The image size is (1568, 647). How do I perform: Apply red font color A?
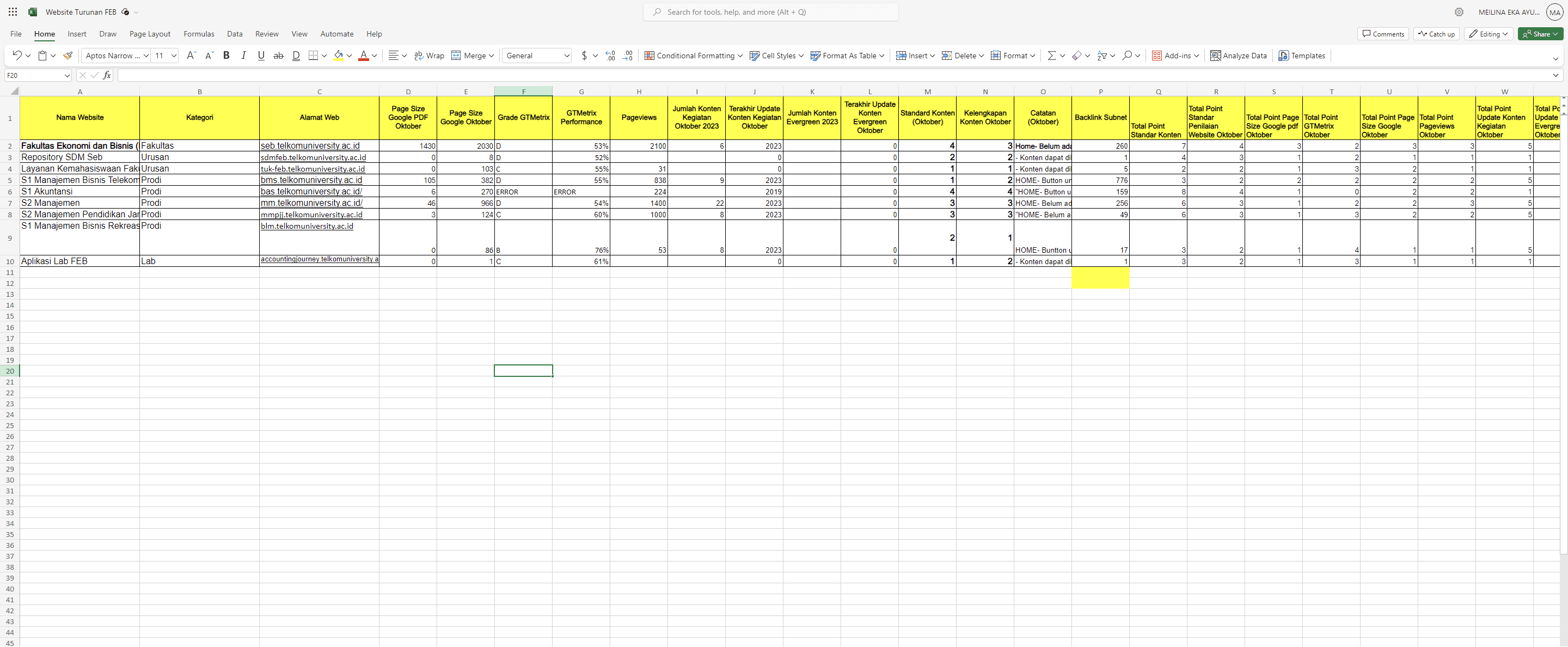point(363,56)
